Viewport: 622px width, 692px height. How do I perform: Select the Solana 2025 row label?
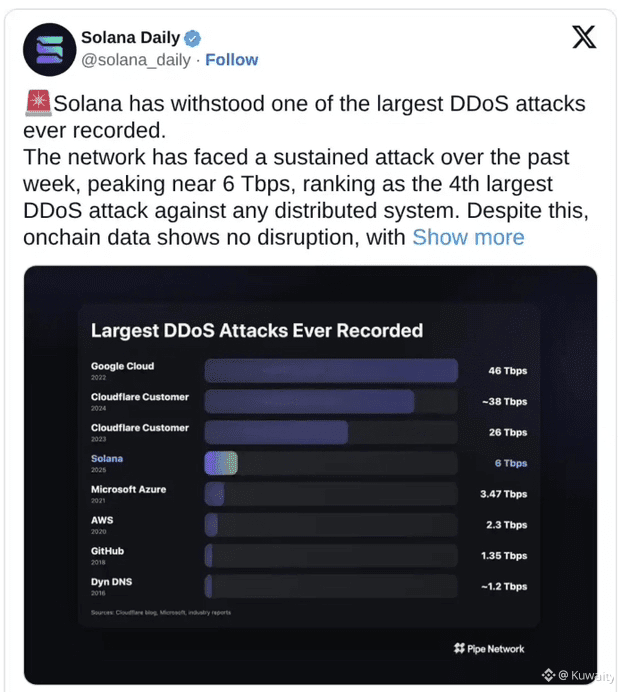107,463
